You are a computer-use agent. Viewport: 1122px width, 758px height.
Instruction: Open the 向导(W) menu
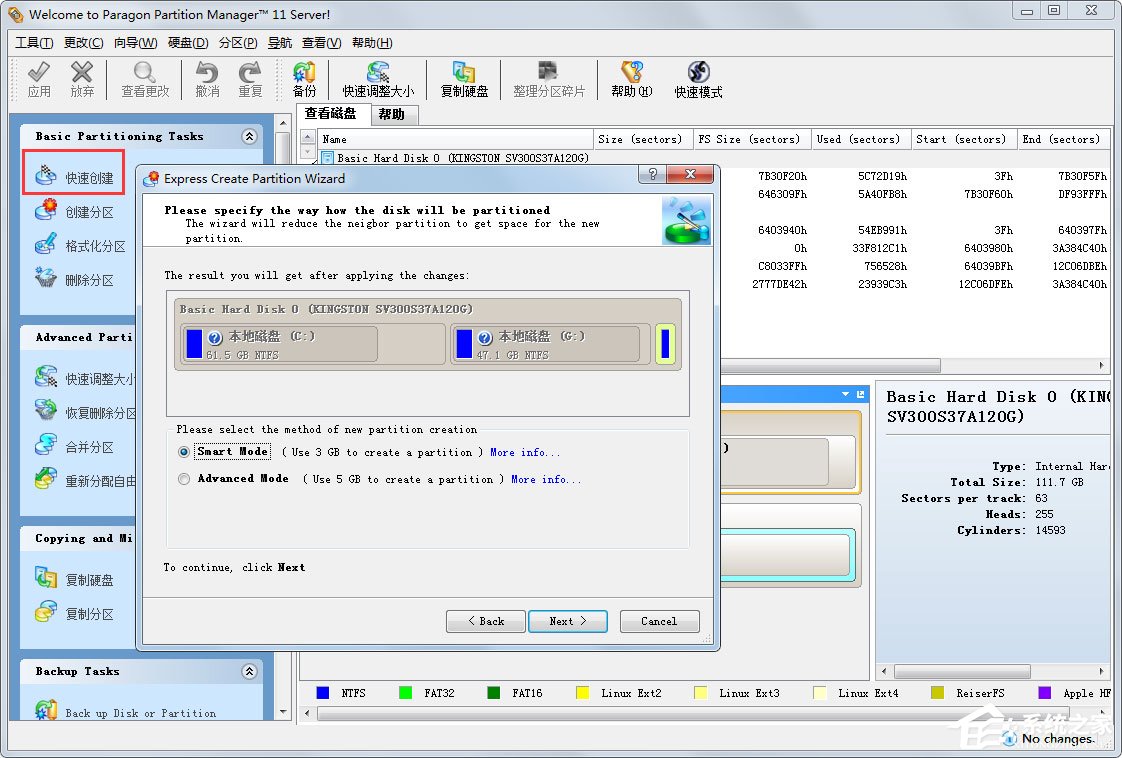135,43
